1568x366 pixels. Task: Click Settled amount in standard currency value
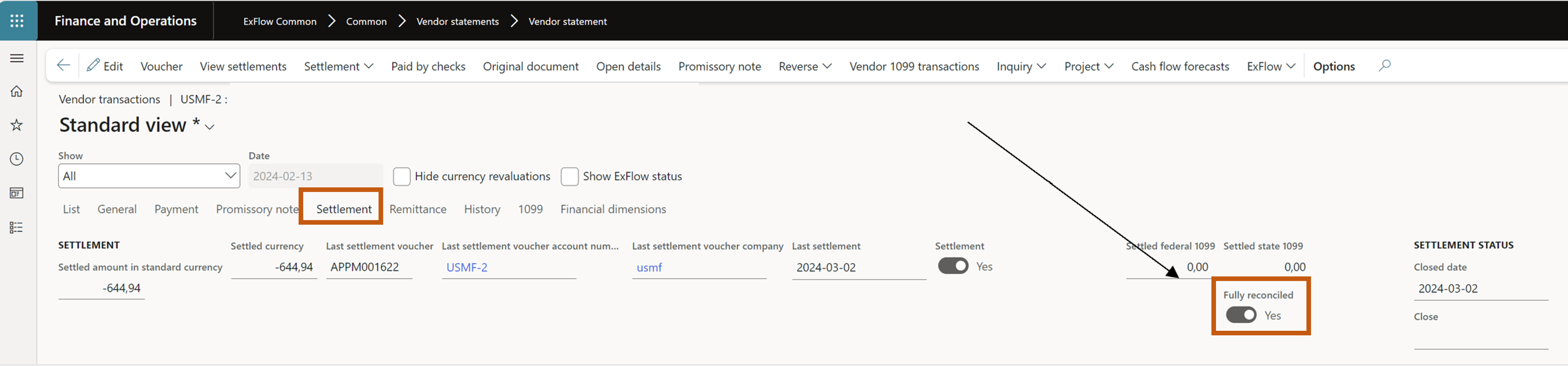[x=101, y=288]
